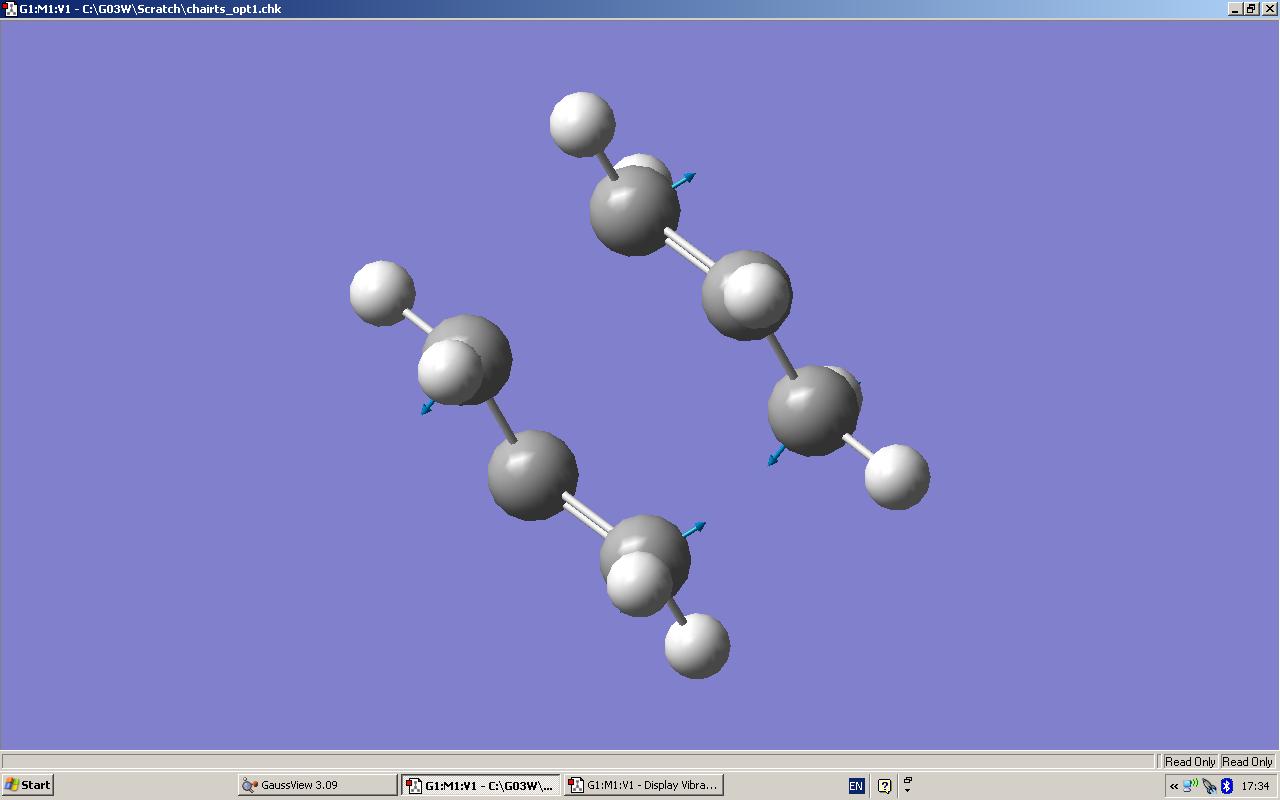The height and width of the screenshot is (800, 1280).
Task: Open the Windows Start menu
Action: 28,785
